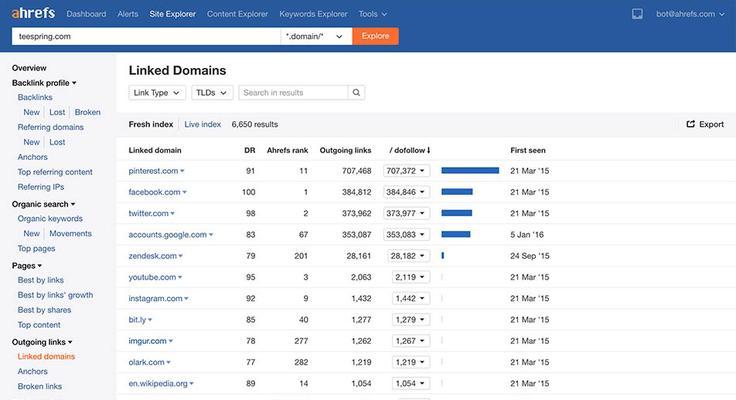Open the bot@ahrefs.com account menu
The image size is (736, 400).
[690, 14]
